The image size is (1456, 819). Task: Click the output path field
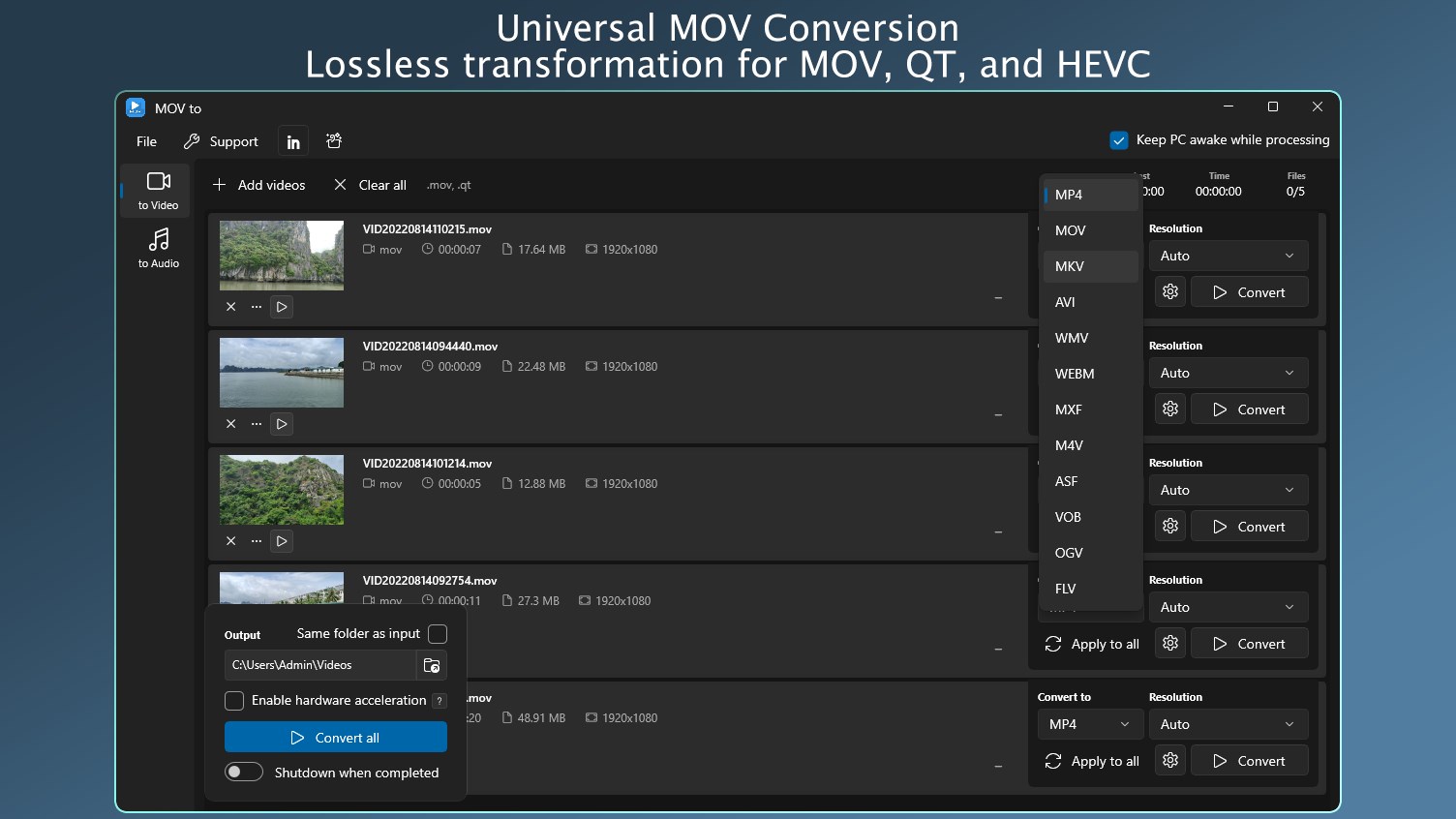(320, 665)
